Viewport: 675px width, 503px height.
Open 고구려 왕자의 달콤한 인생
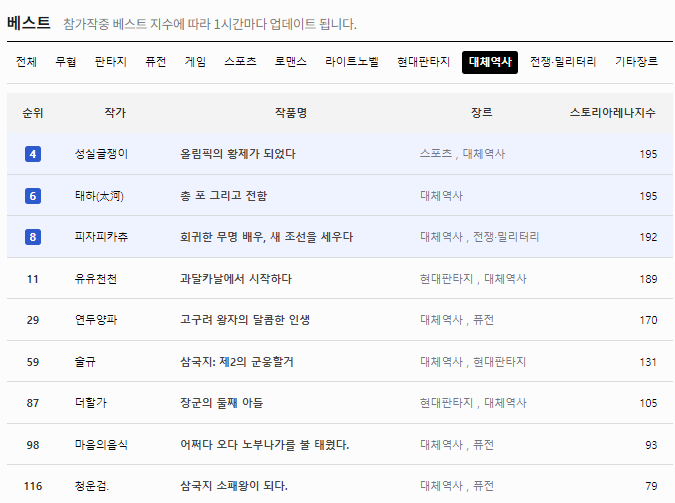[244, 320]
